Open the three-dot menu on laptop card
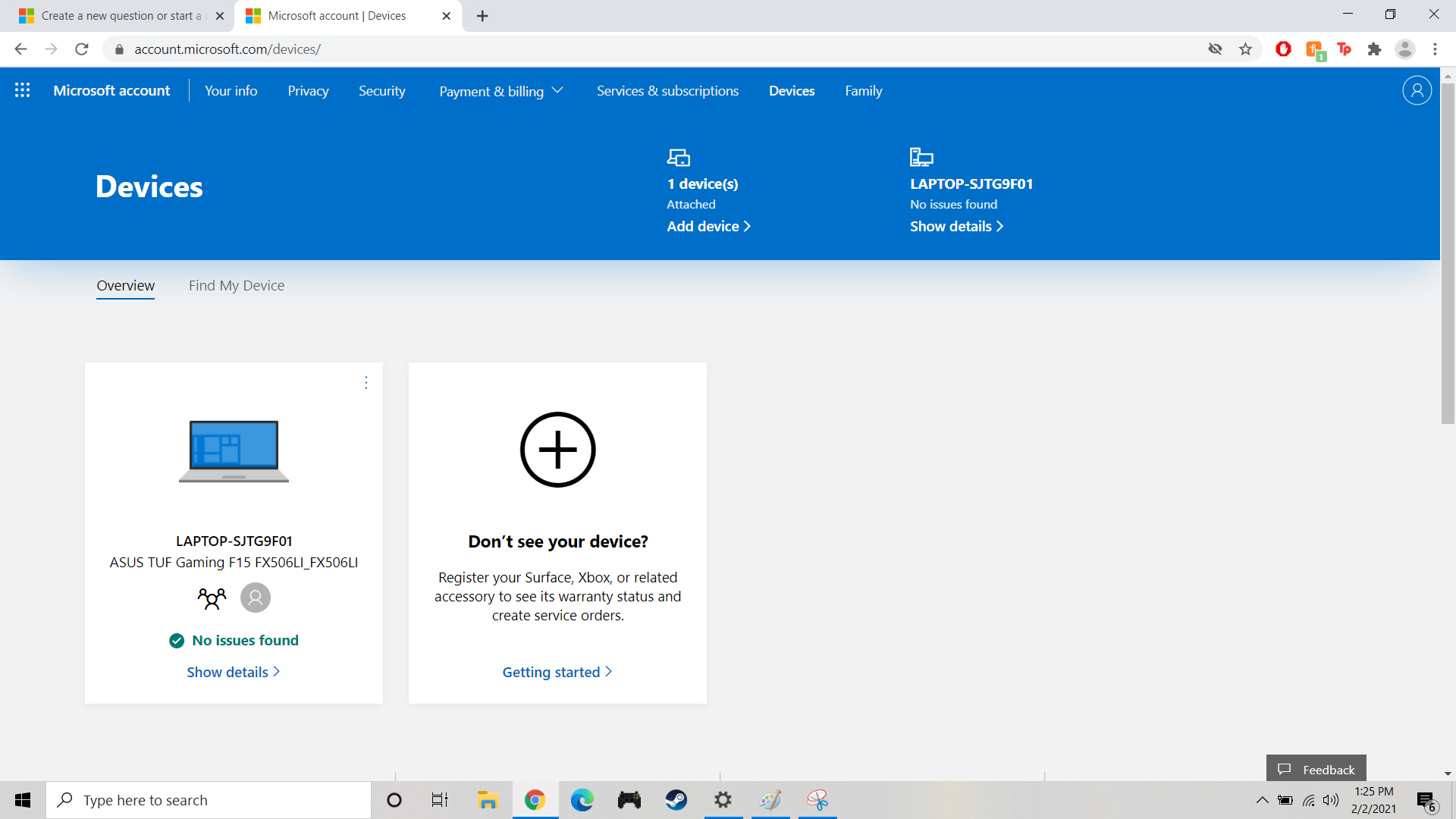 [x=366, y=383]
